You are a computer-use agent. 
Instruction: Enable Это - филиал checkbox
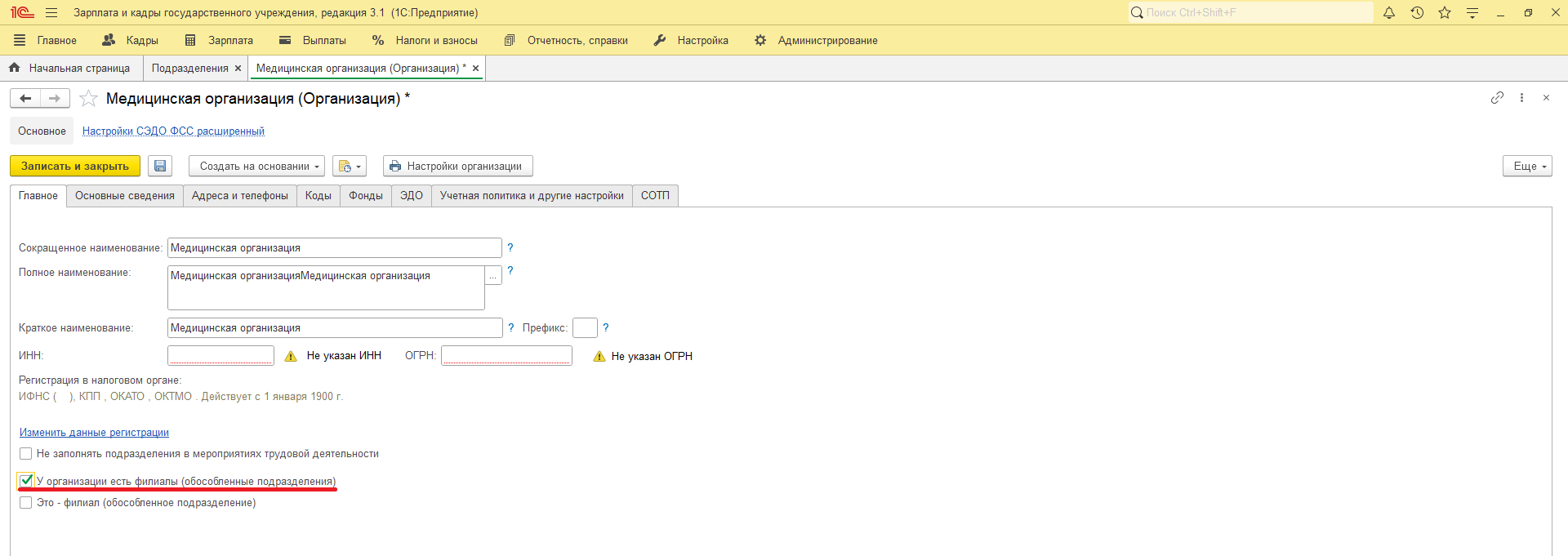point(26,503)
